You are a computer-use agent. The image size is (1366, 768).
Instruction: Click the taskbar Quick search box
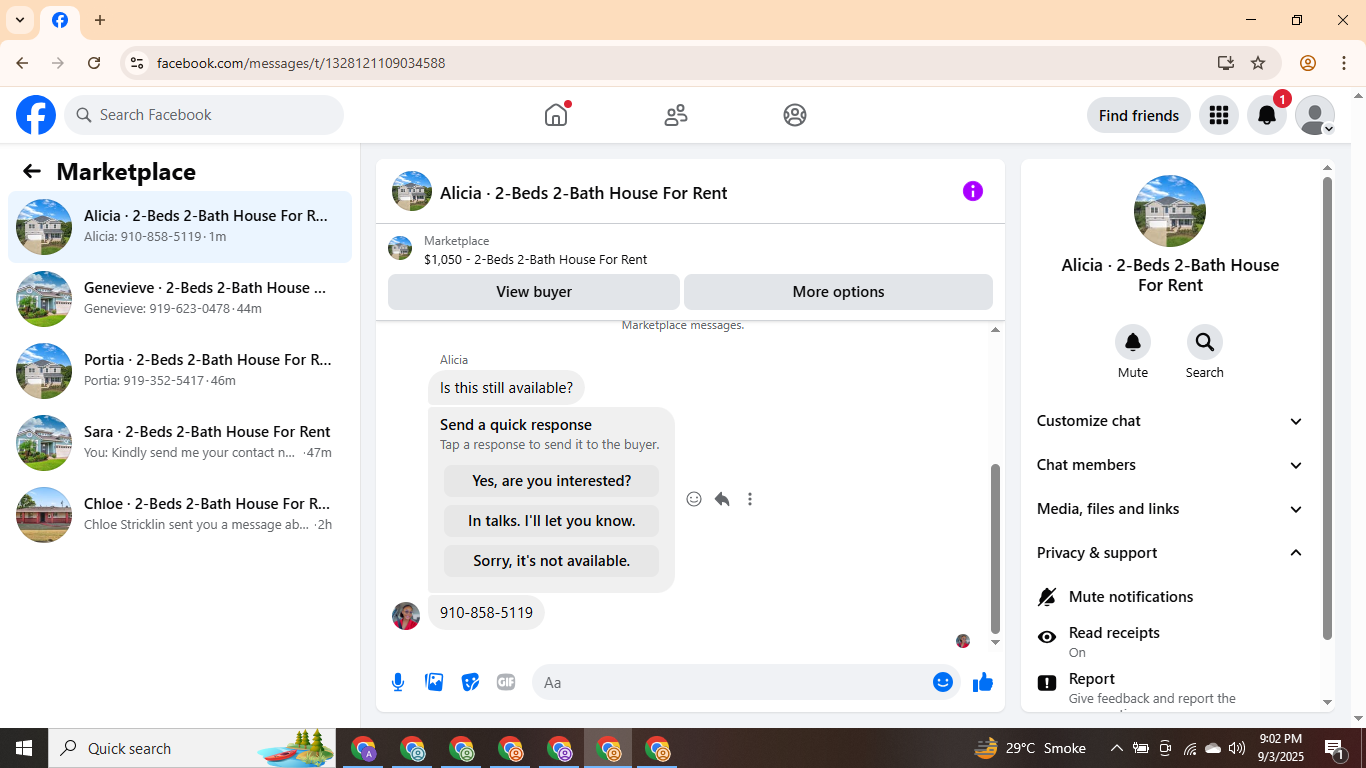coord(194,748)
